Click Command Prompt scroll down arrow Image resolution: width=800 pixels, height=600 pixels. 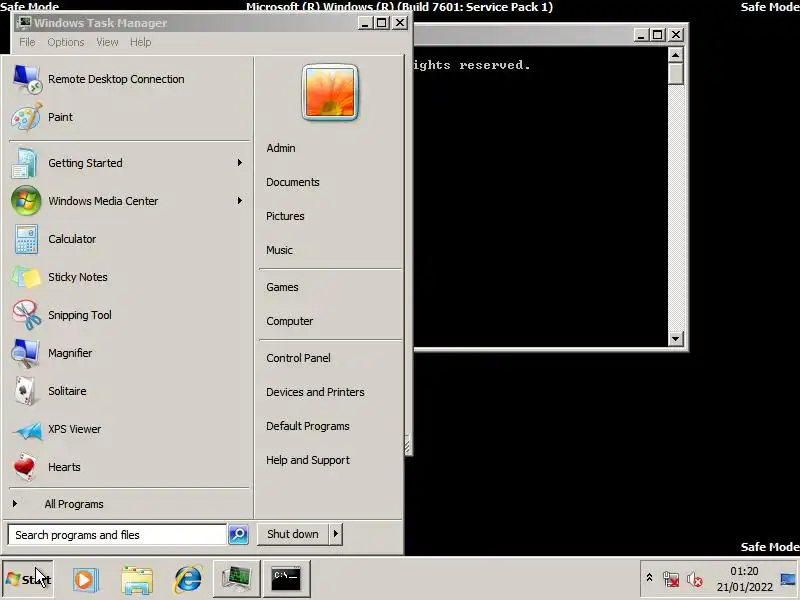(675, 338)
